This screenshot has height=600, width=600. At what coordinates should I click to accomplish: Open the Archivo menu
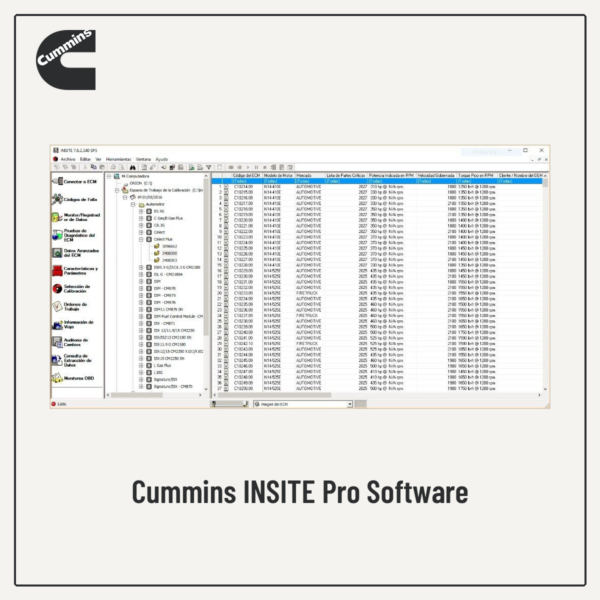pos(68,159)
